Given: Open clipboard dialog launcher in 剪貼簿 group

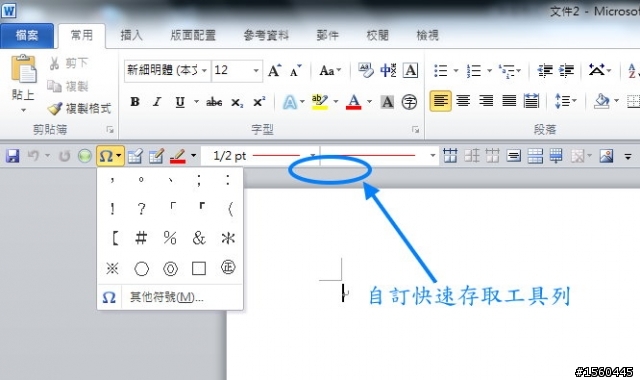Looking at the screenshot, I should (x=110, y=130).
